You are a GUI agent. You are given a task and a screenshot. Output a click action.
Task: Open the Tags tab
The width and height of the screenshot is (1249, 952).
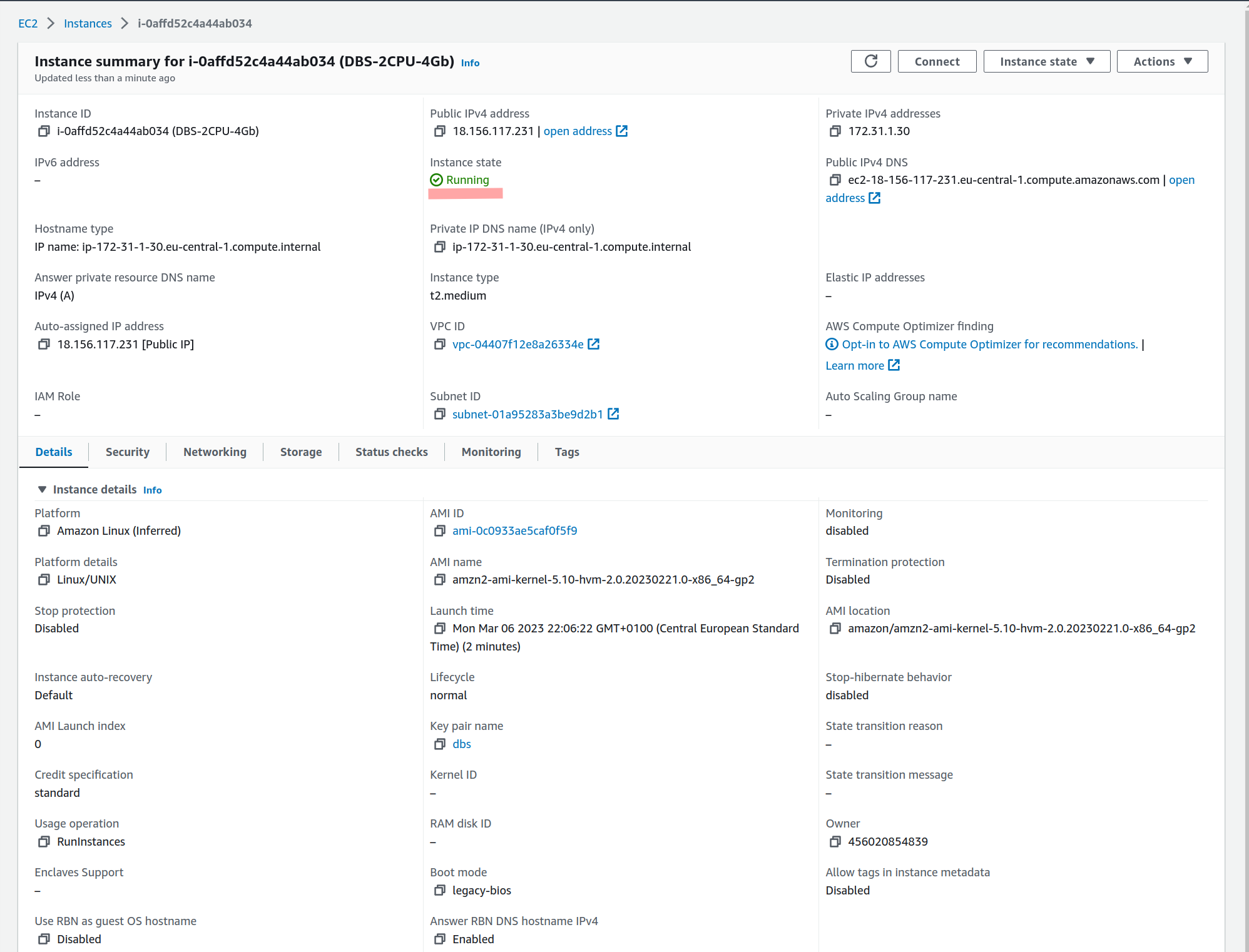pos(567,452)
